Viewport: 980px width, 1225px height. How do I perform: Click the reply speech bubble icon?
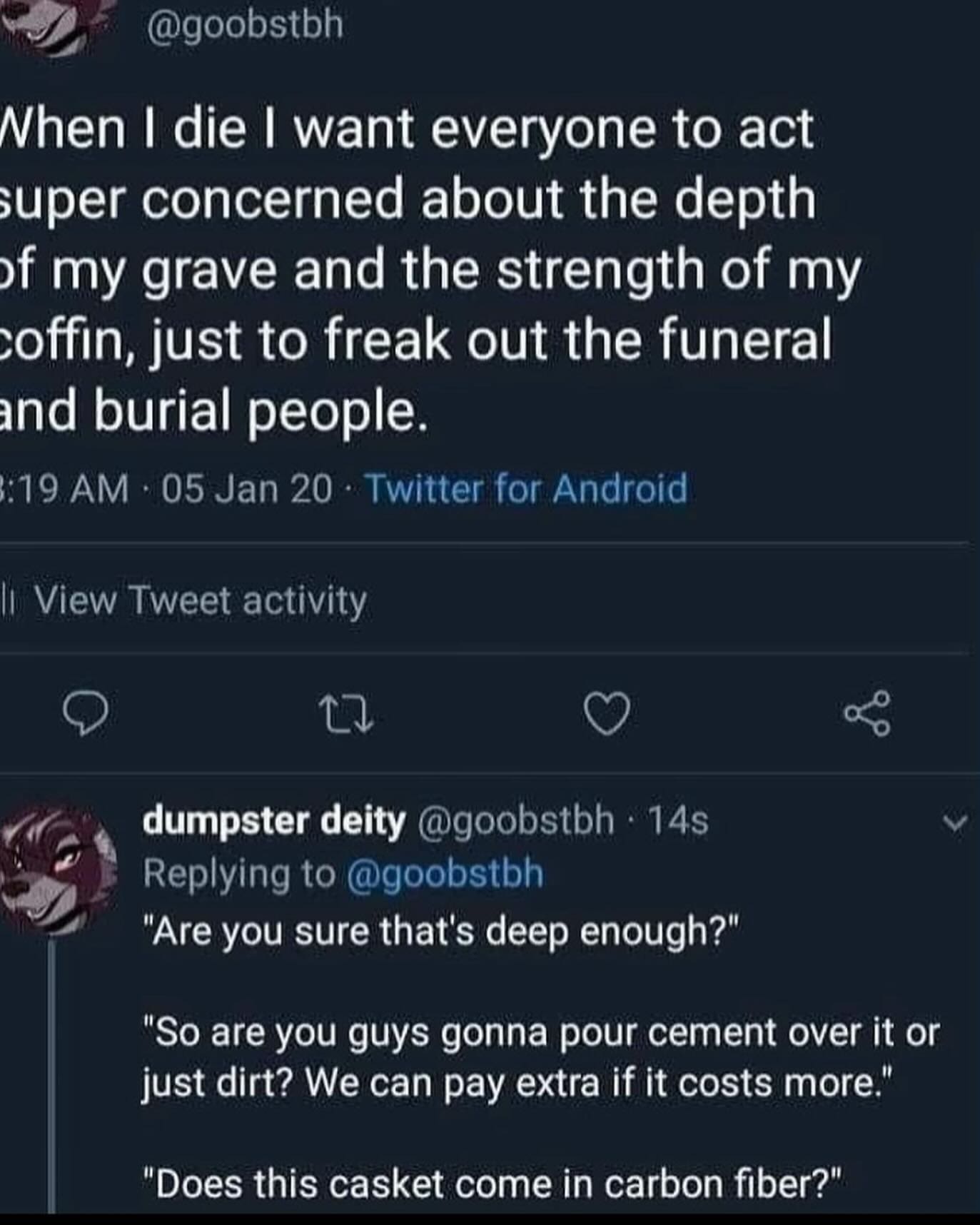(86, 712)
